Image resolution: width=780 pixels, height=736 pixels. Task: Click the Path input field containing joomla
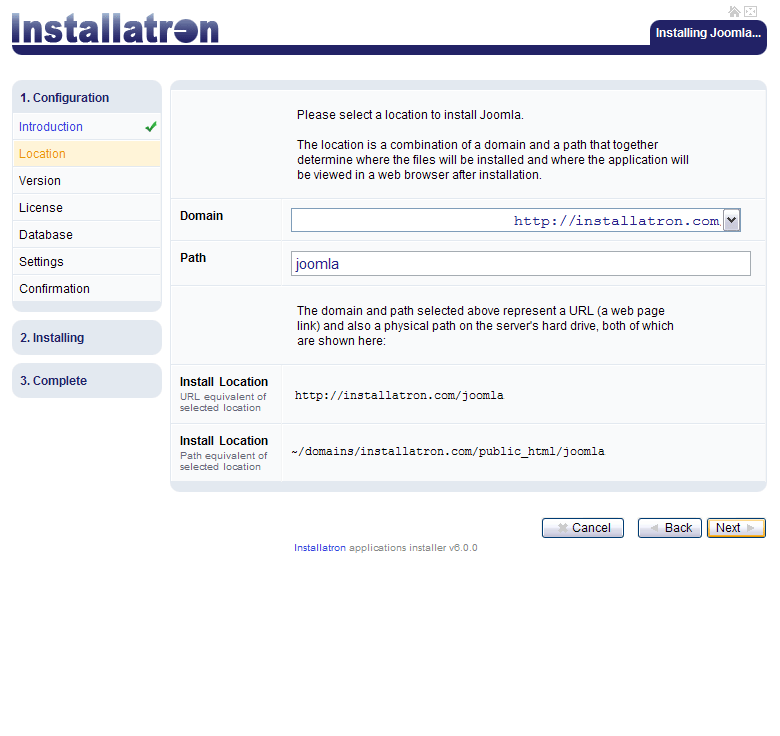pyautogui.click(x=520, y=264)
